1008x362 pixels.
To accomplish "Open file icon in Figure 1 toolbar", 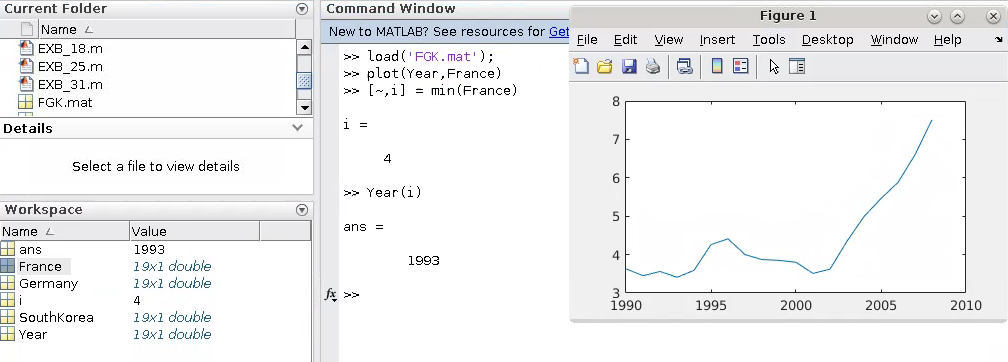I will click(604, 66).
